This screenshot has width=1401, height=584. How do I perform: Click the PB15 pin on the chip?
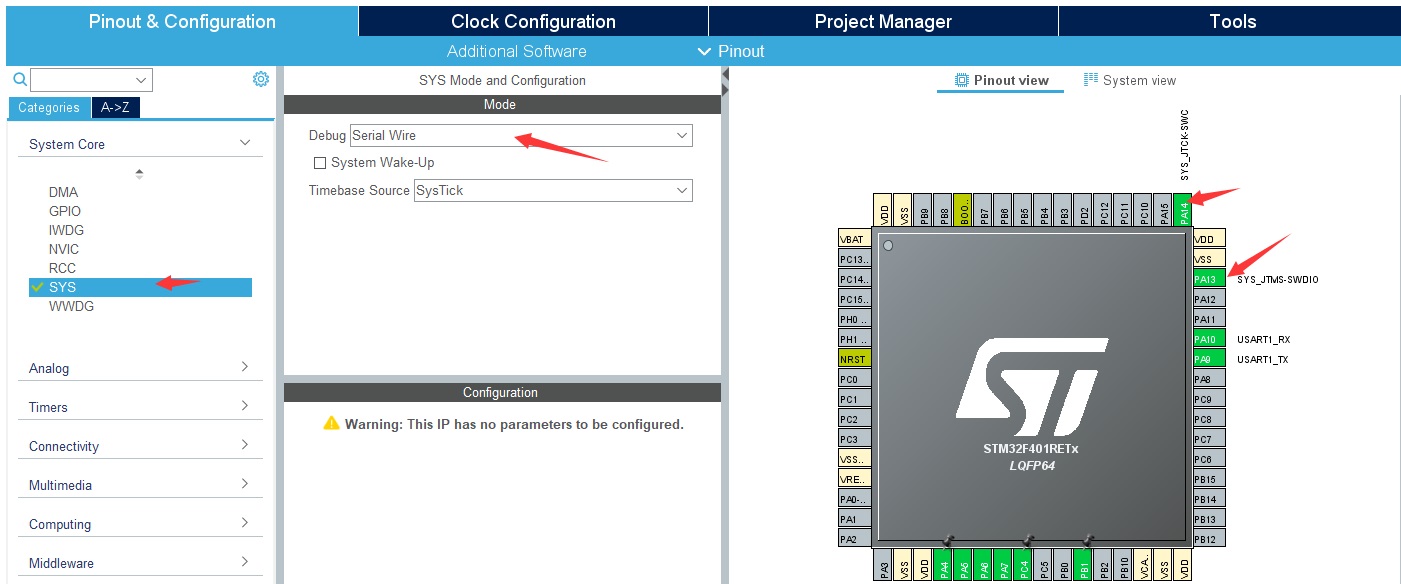coord(1209,479)
